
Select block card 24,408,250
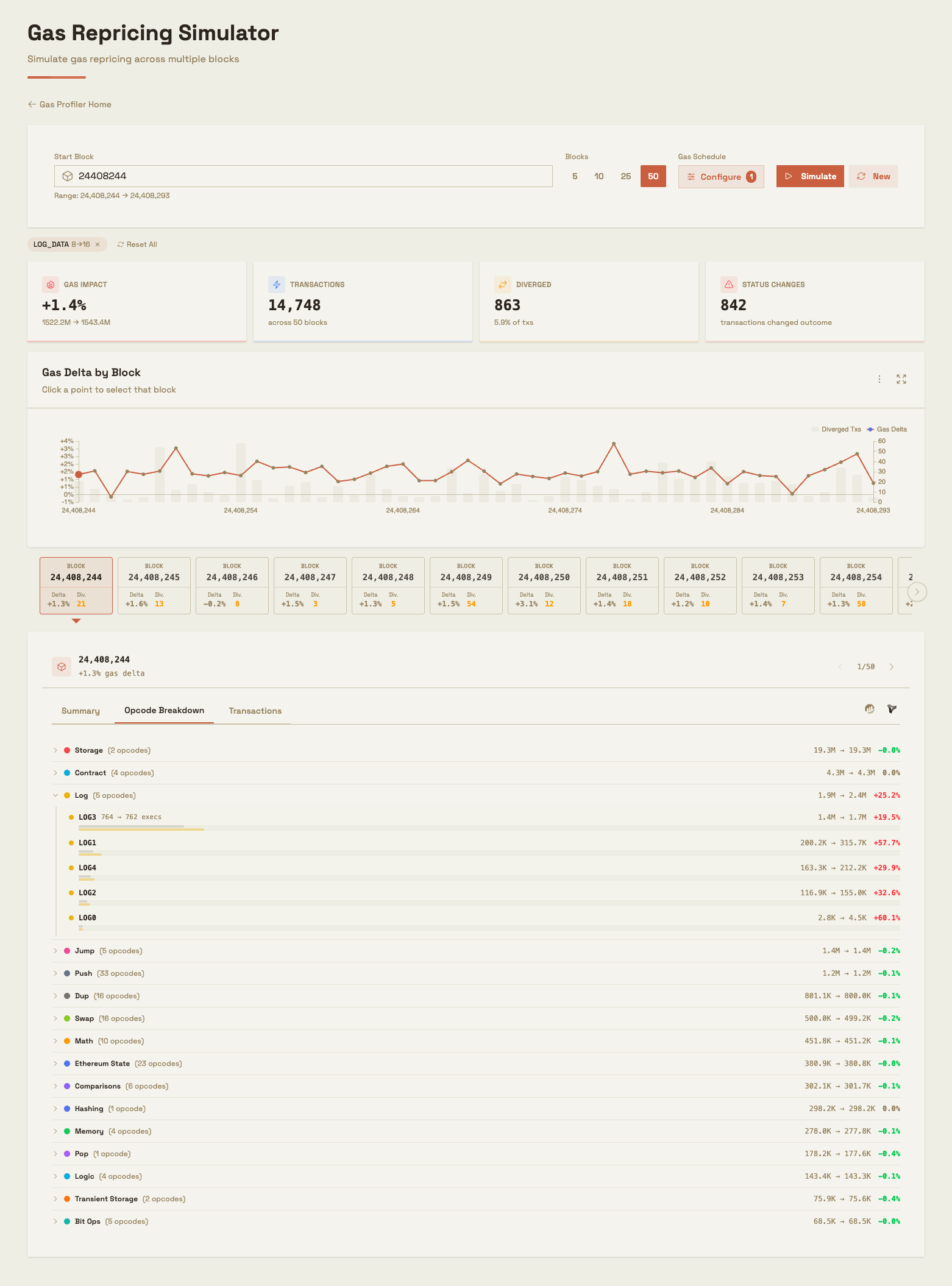[544, 586]
